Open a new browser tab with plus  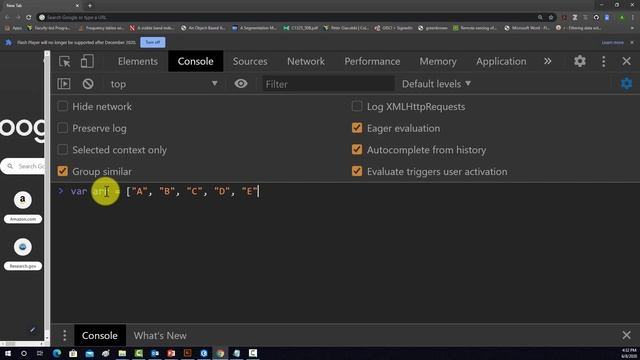[90, 5]
